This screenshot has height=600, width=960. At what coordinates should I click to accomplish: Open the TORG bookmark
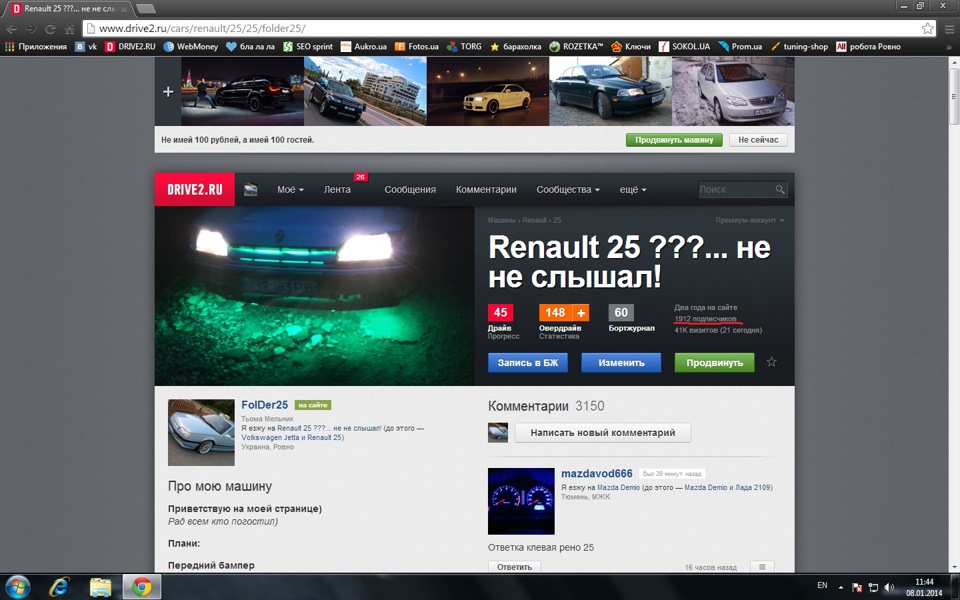pyautogui.click(x=464, y=47)
